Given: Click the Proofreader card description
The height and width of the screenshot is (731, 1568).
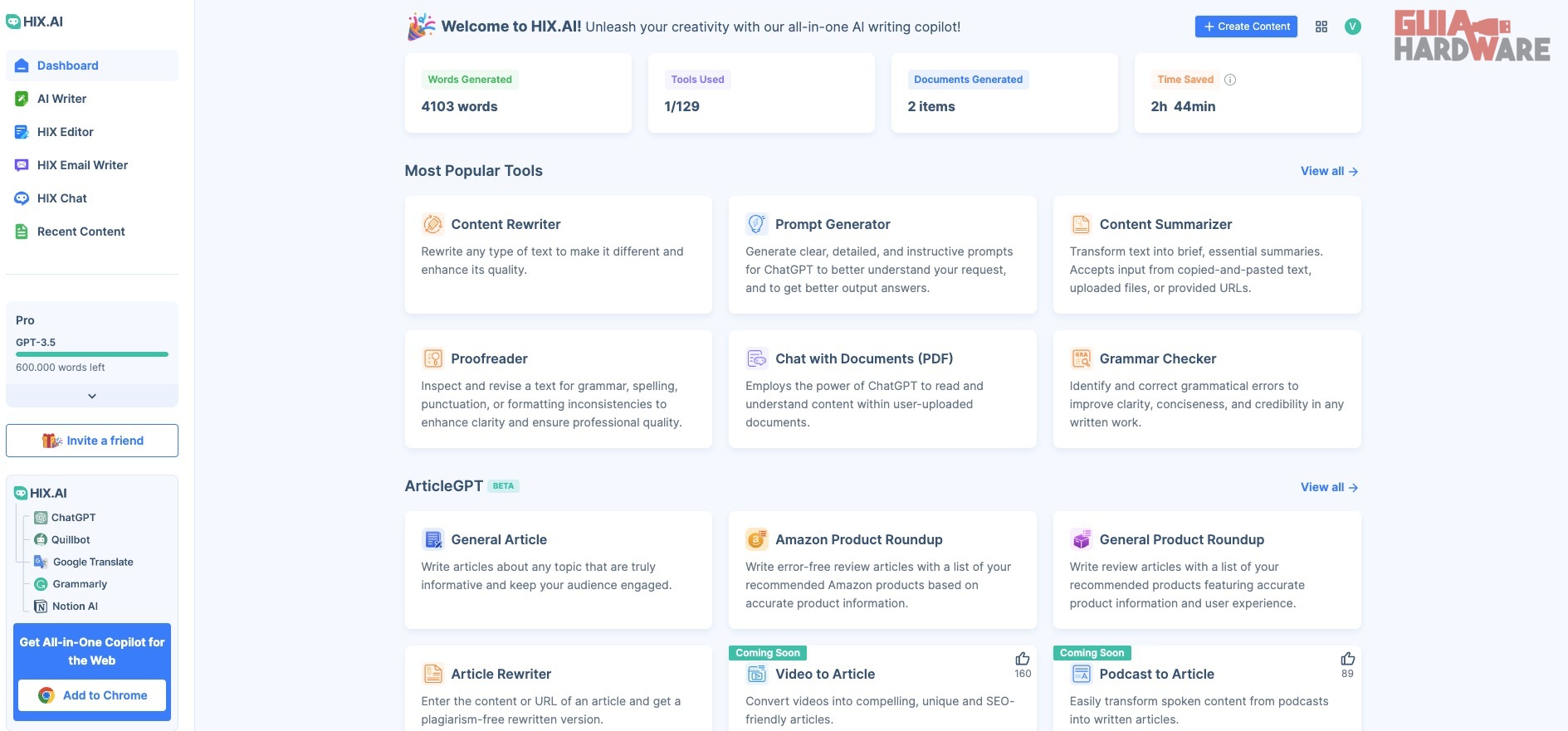Looking at the screenshot, I should point(552,404).
